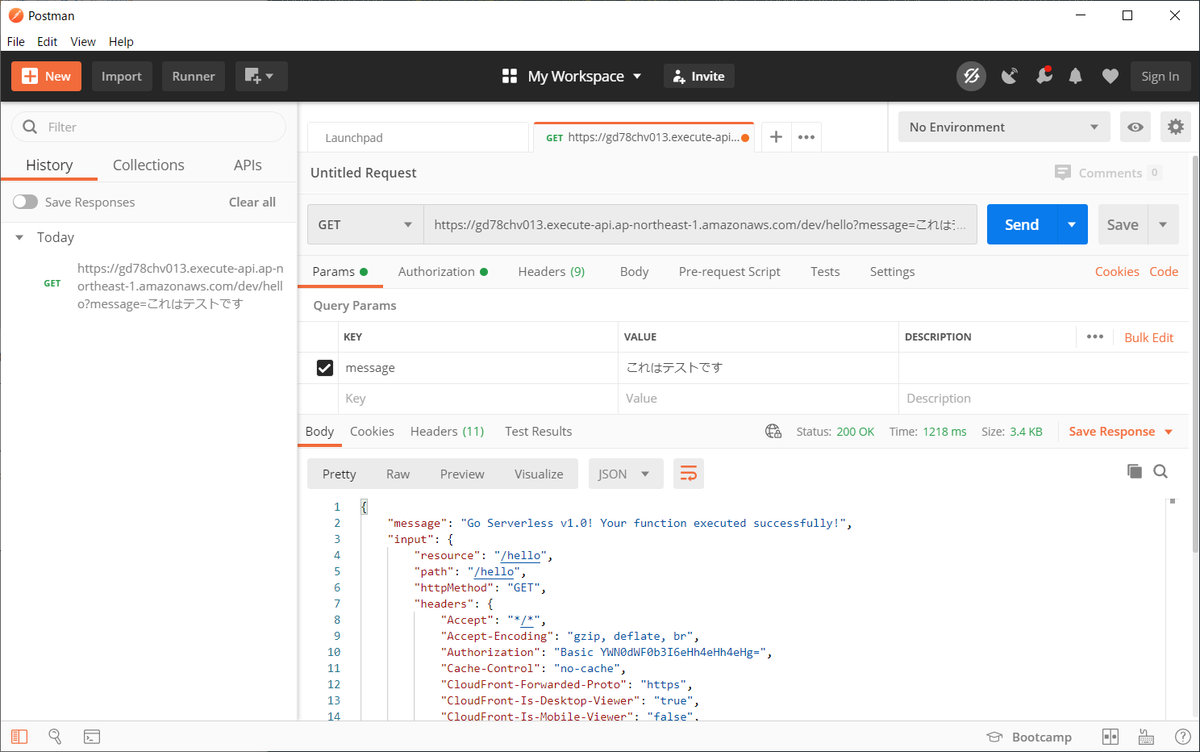Viewport: 1200px width, 752px height.
Task: Click the Cookies link
Action: point(1117,271)
